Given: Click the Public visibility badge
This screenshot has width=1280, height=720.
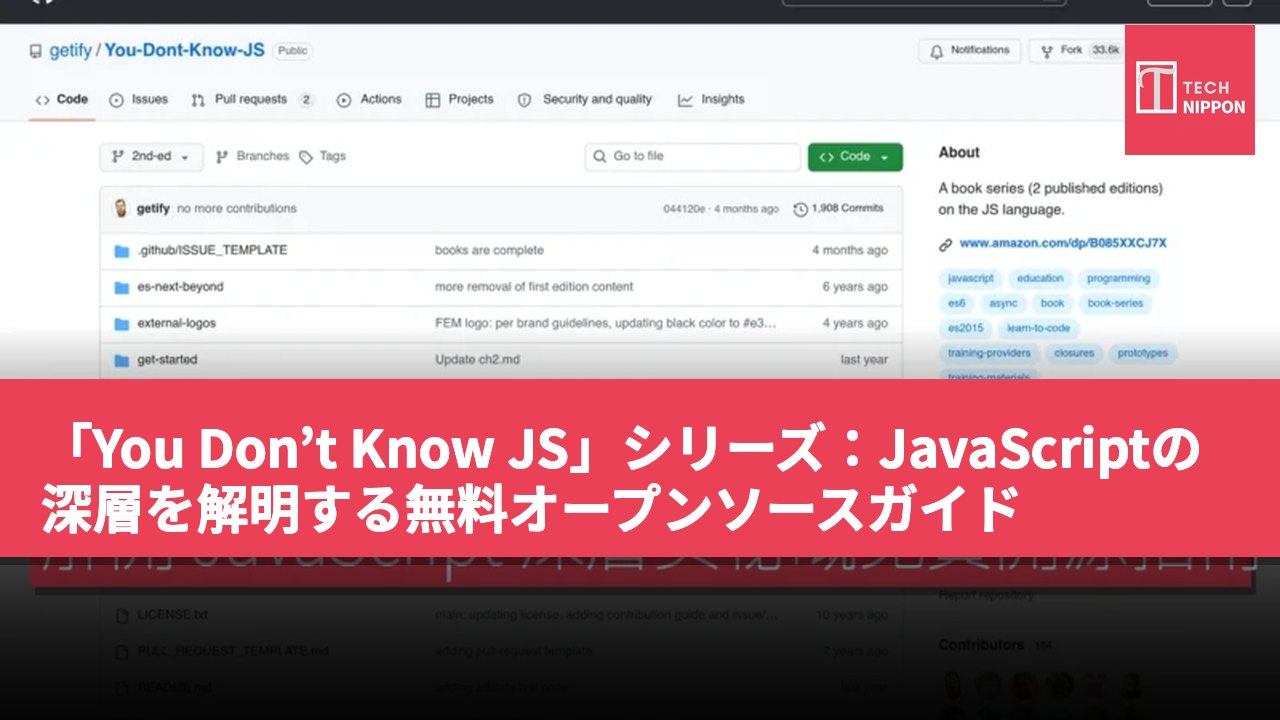Looking at the screenshot, I should click(x=292, y=51).
